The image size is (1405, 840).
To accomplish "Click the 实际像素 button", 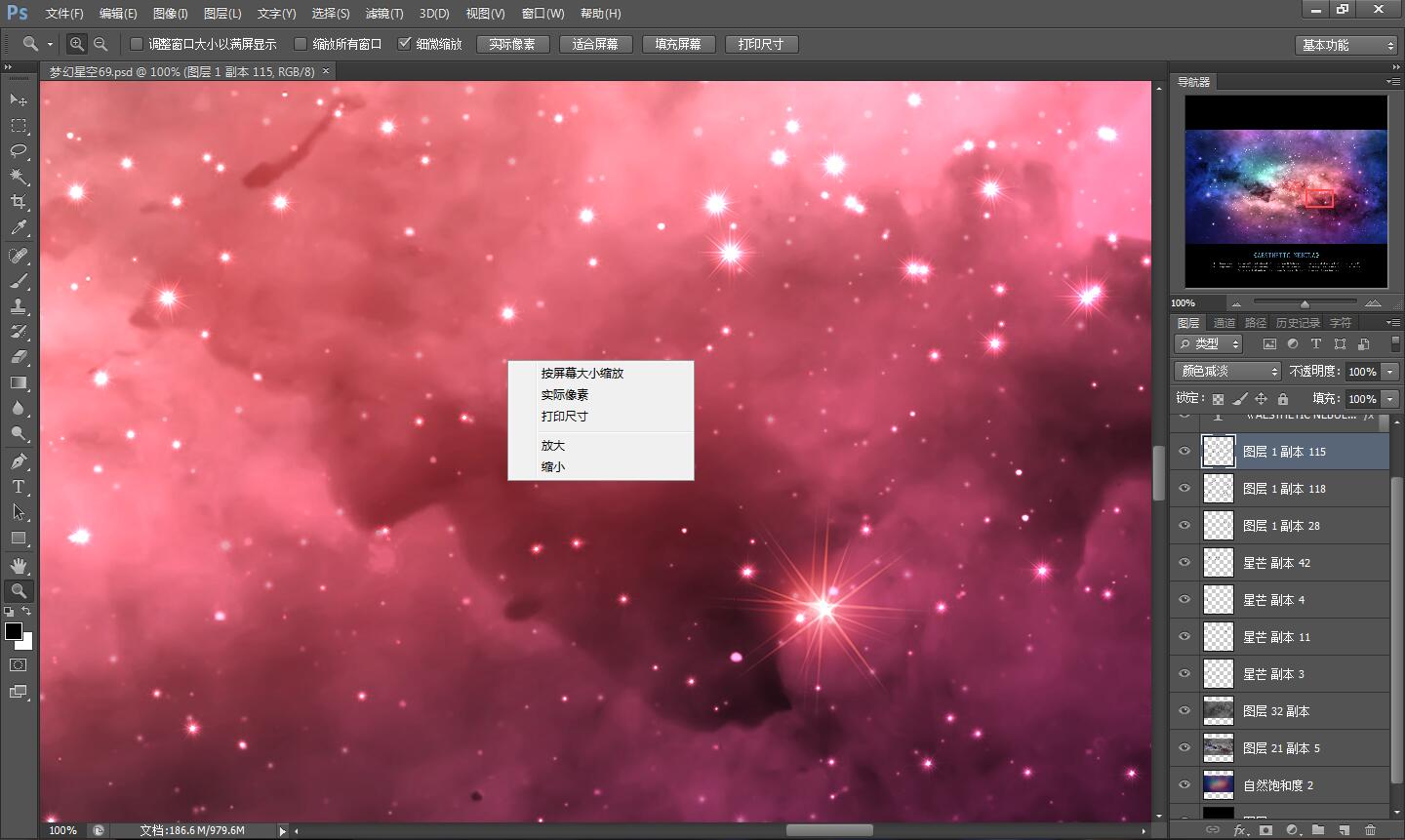I will (x=512, y=45).
